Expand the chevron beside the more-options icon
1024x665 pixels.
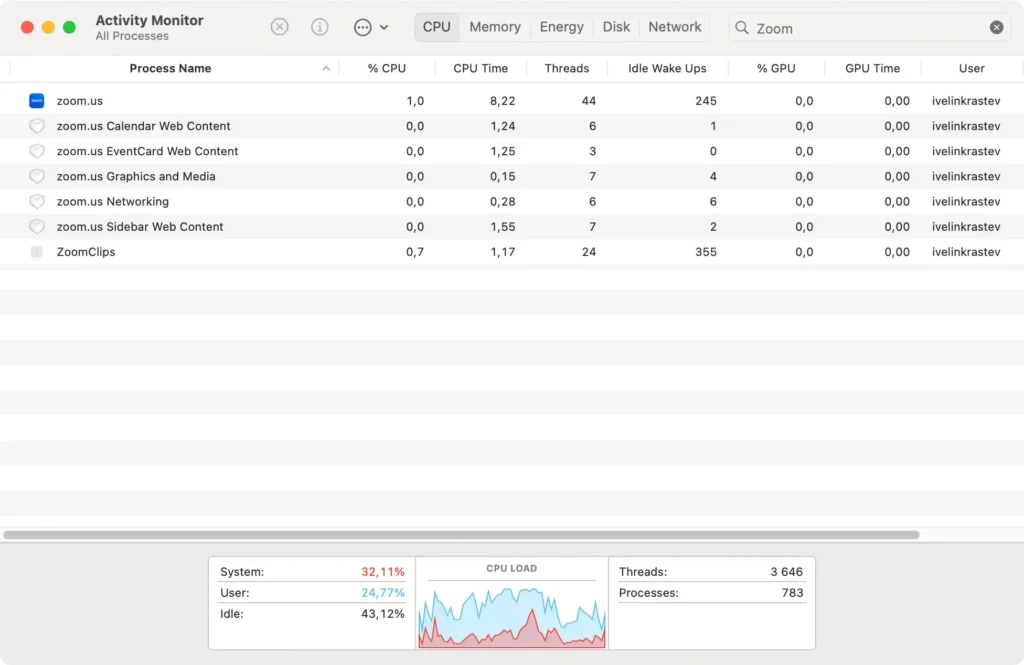(384, 27)
